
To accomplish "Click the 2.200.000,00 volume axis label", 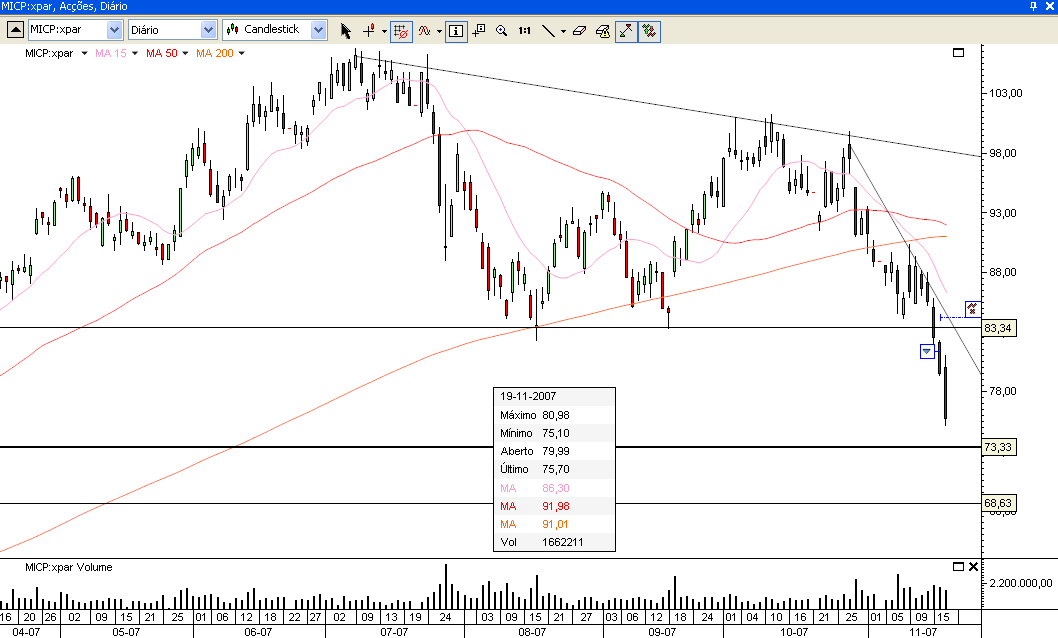I will click(1021, 583).
